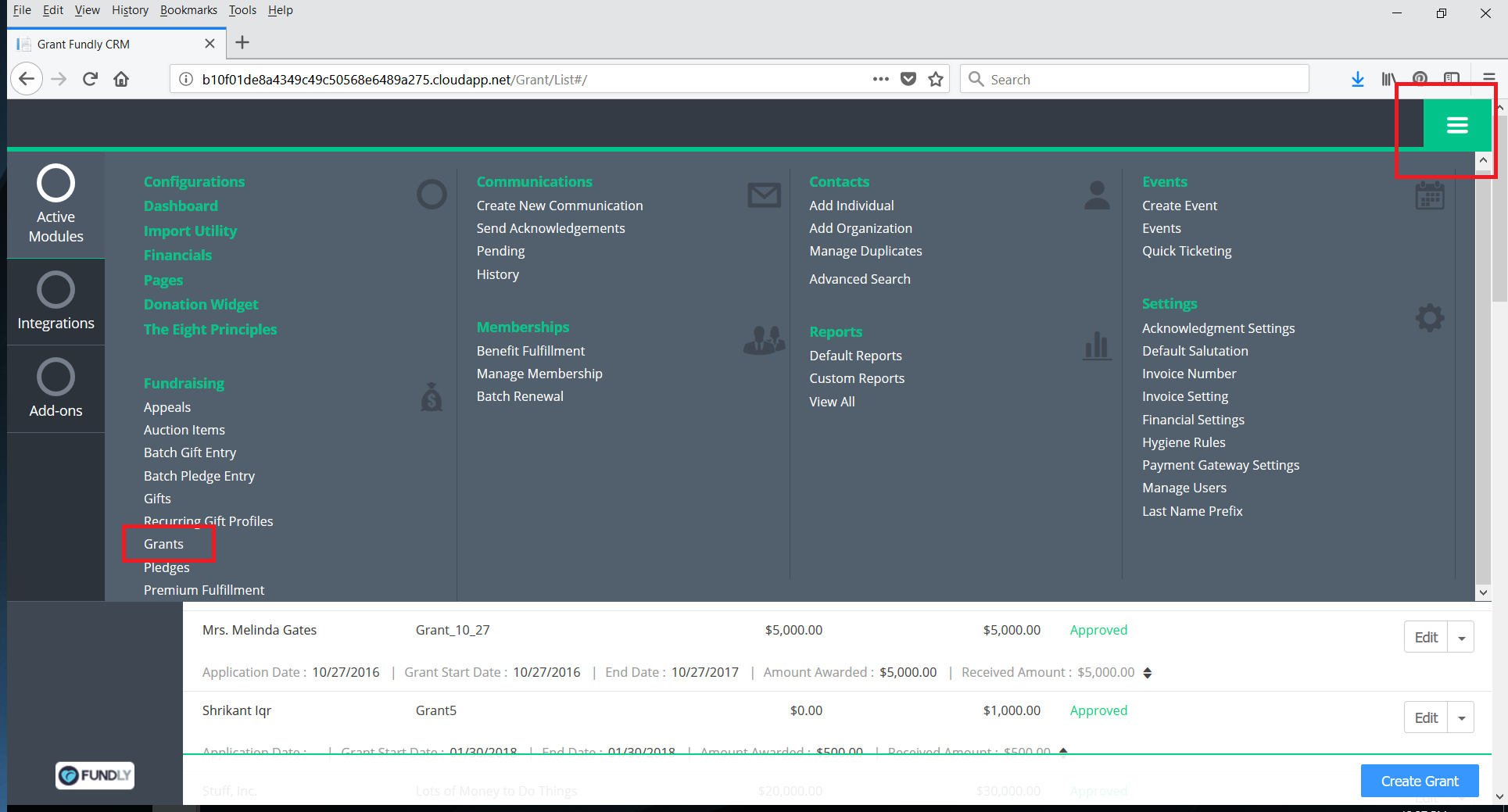Click the green hamburger menu button
This screenshot has height=812, width=1508.
1456,125
